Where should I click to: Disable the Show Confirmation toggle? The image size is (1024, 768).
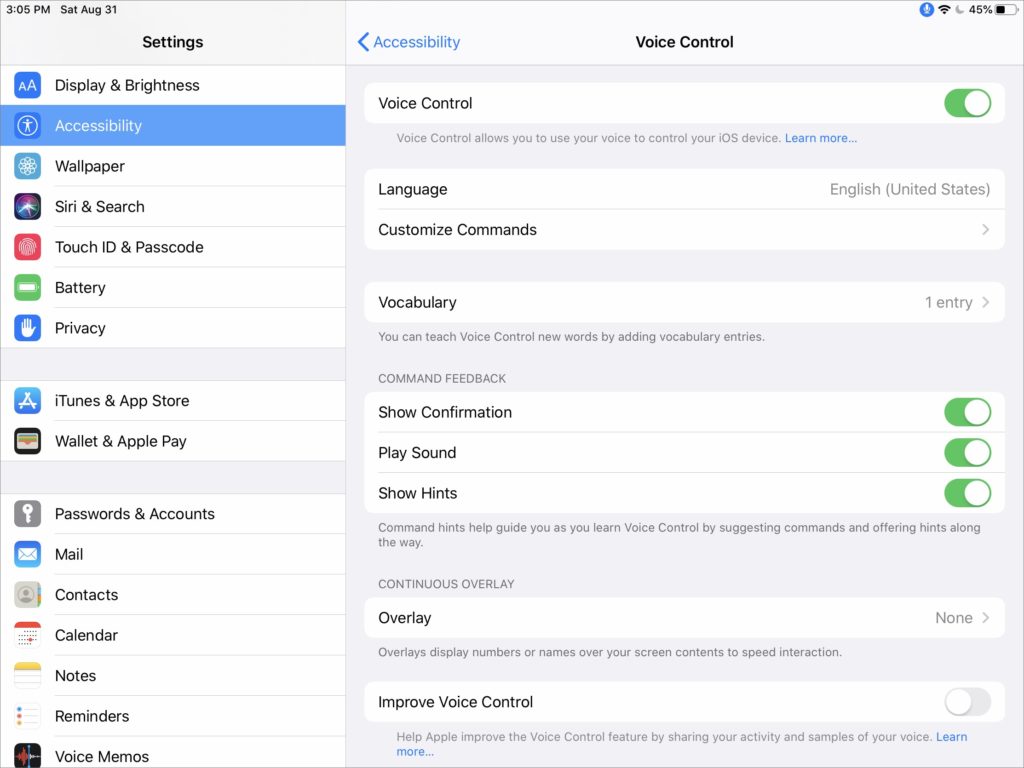point(967,412)
